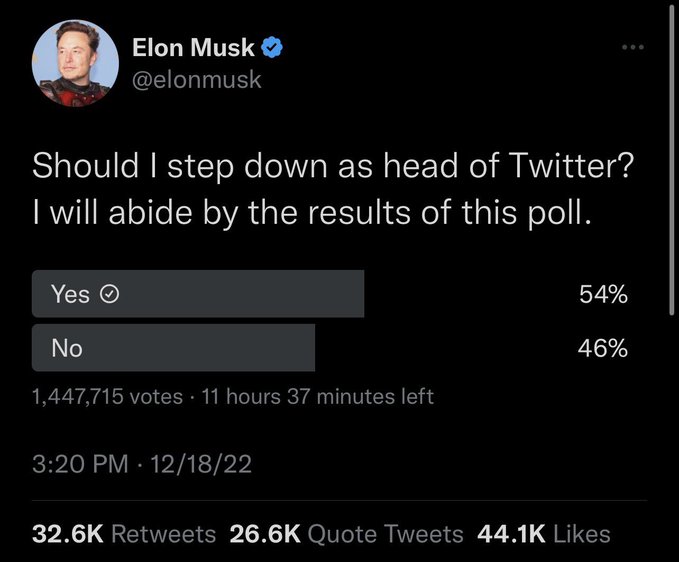
Task: Click the Elon Musk display name
Action: coord(194,46)
